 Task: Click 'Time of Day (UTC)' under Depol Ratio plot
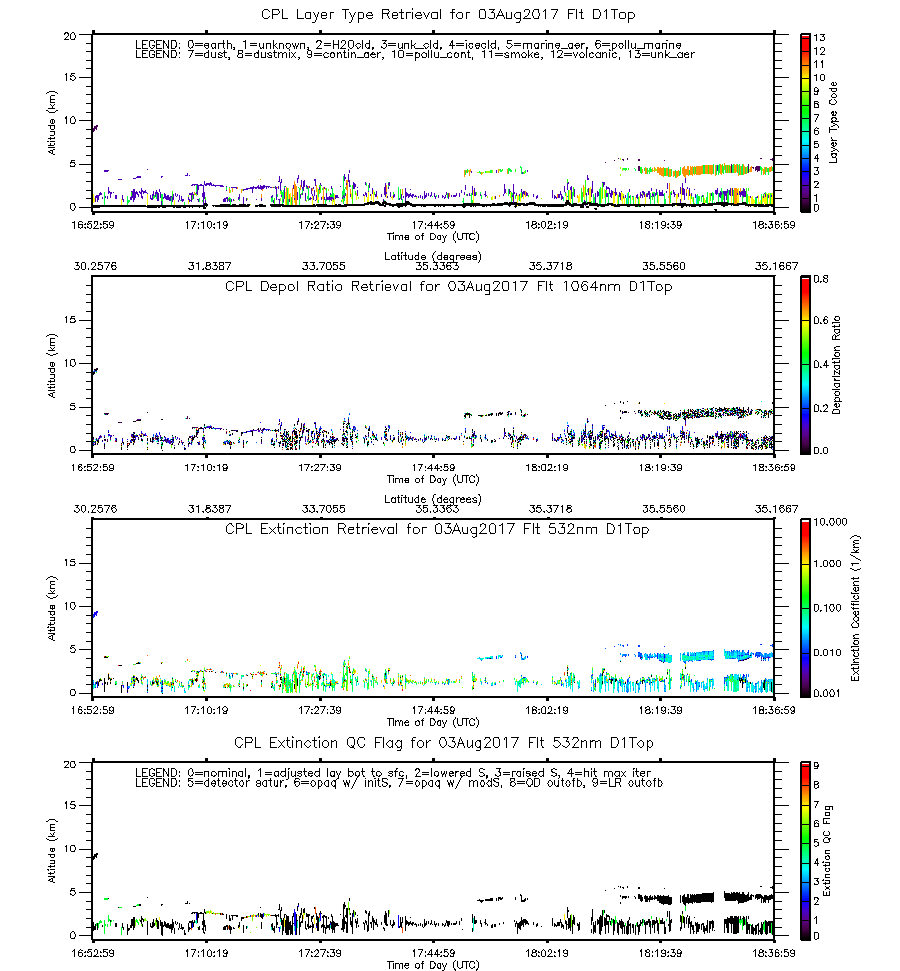[x=433, y=479]
